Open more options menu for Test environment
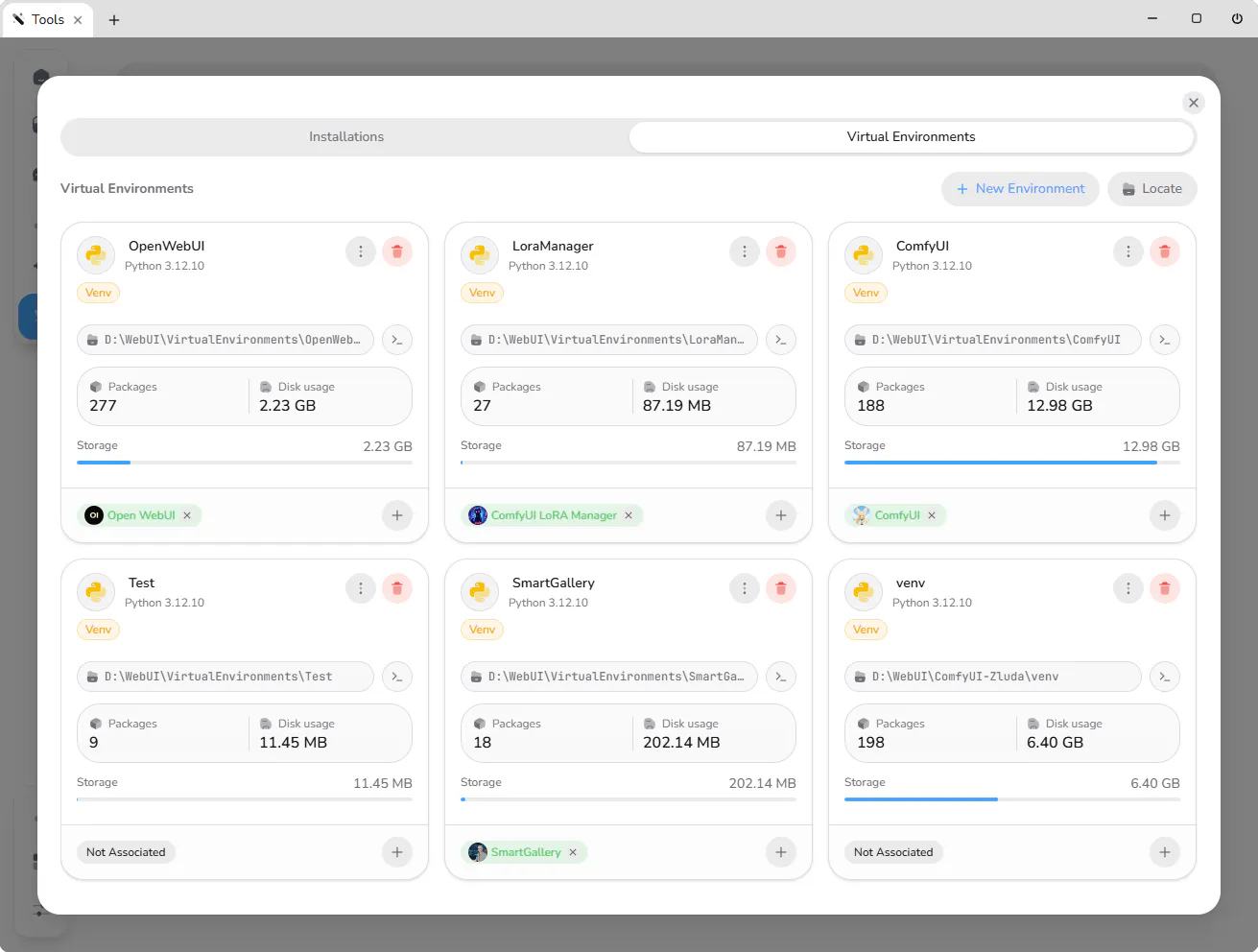Image resolution: width=1258 pixels, height=952 pixels. (x=361, y=588)
